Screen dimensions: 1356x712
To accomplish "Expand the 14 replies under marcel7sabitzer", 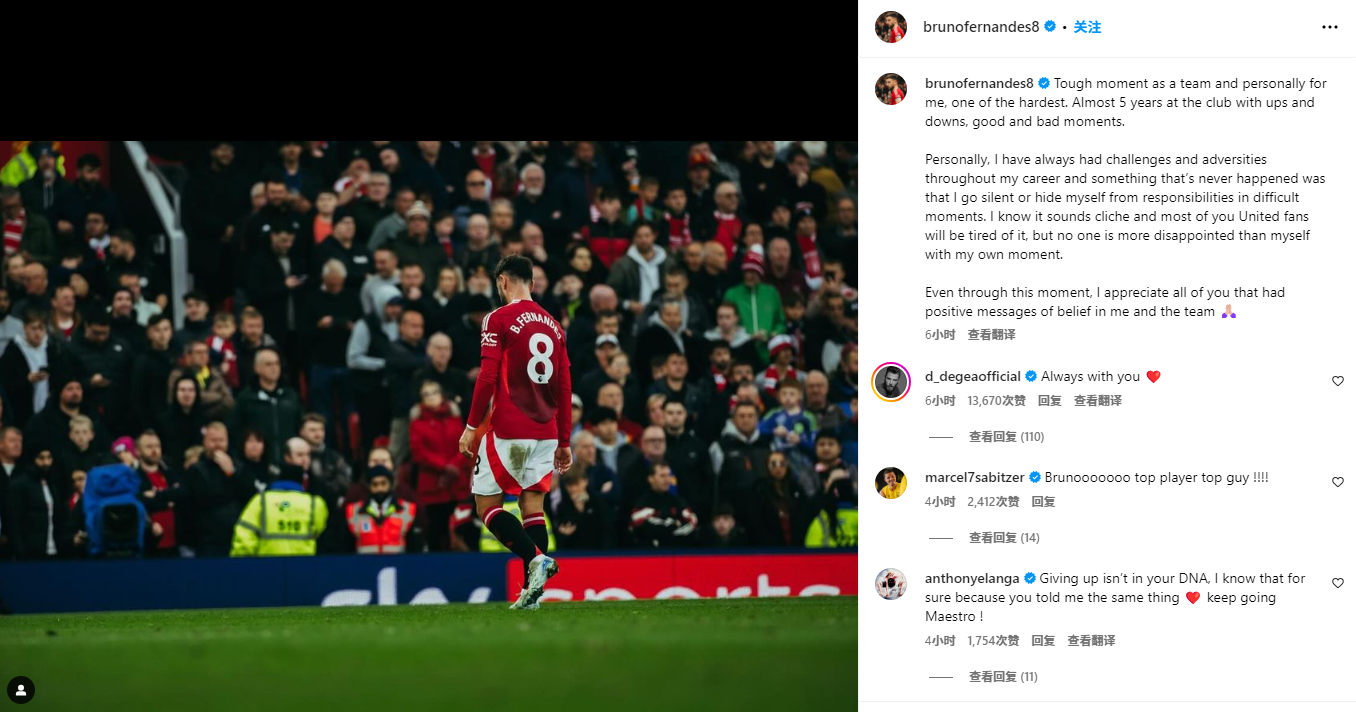I will click(1004, 538).
